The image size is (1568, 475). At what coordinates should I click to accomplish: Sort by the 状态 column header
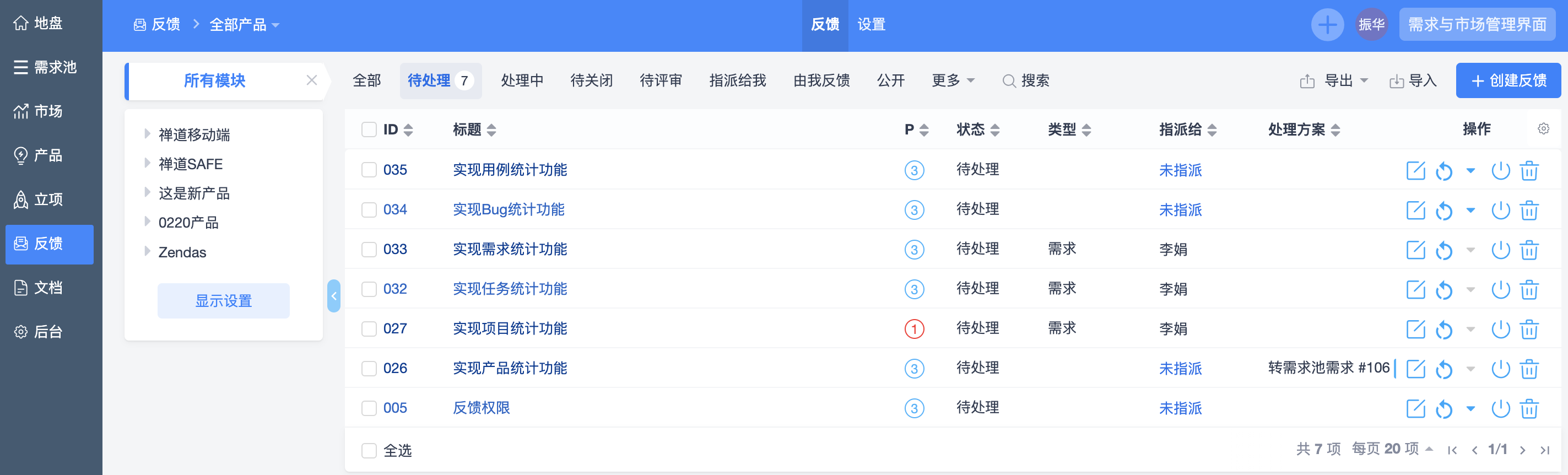(x=977, y=129)
